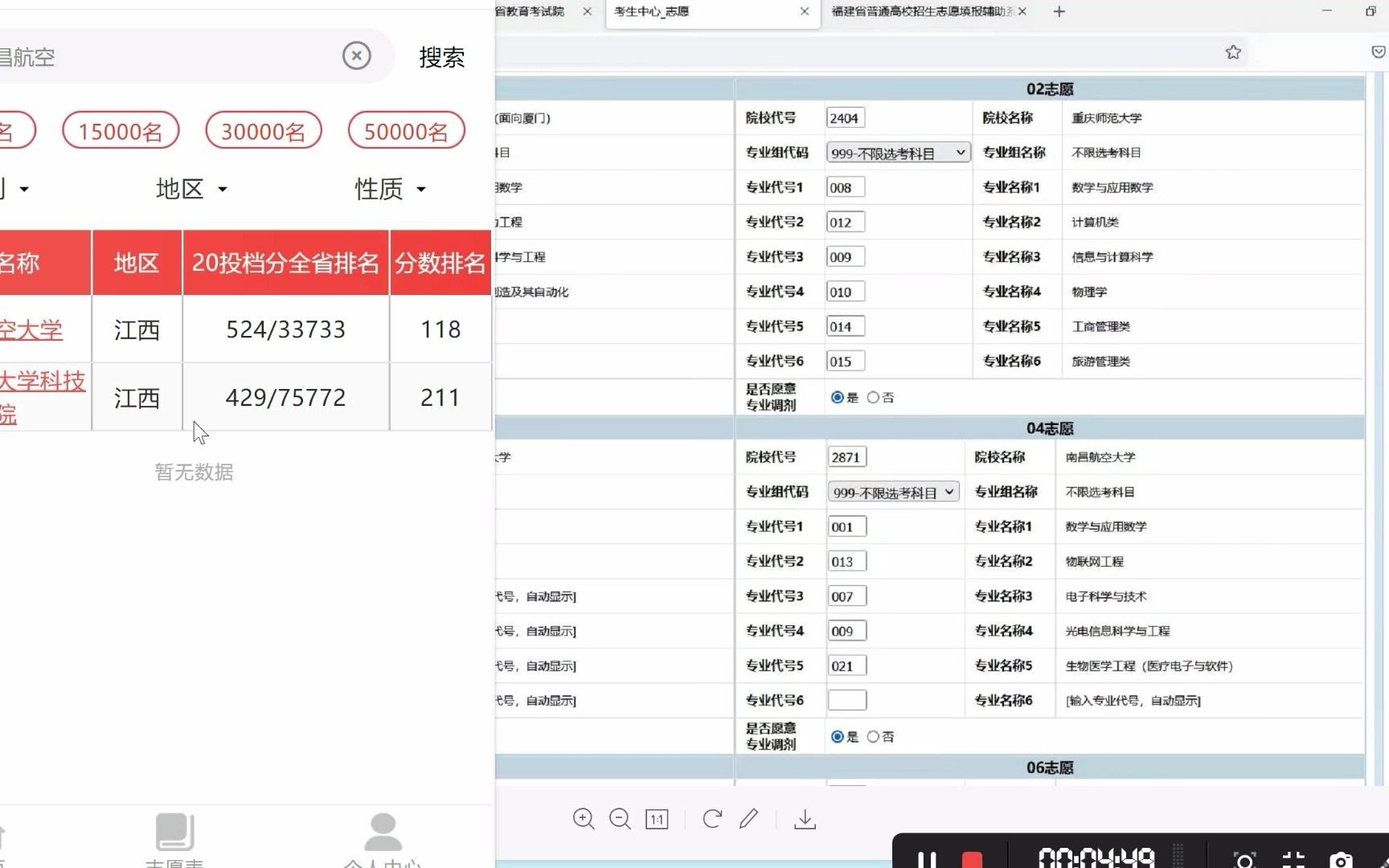Select 是 for 04志愿 专业调剂
The width and height of the screenshot is (1389, 868).
tap(838, 736)
